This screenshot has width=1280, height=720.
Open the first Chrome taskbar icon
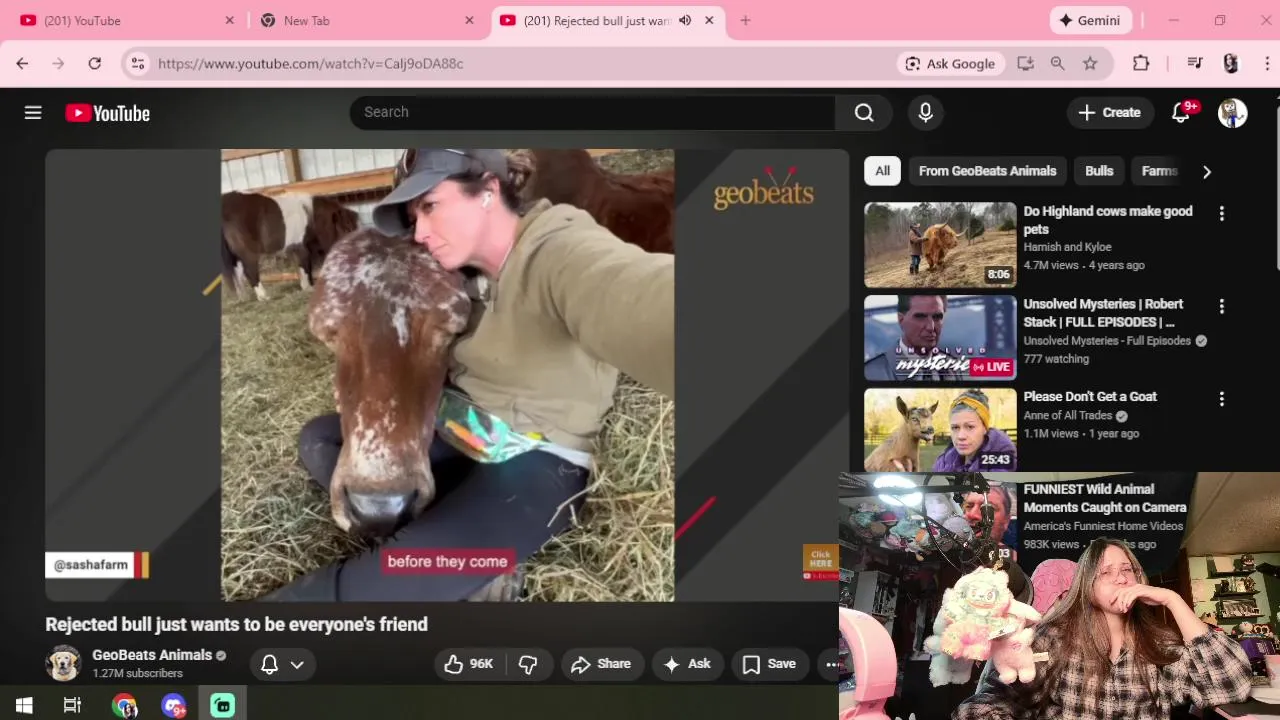(x=124, y=706)
